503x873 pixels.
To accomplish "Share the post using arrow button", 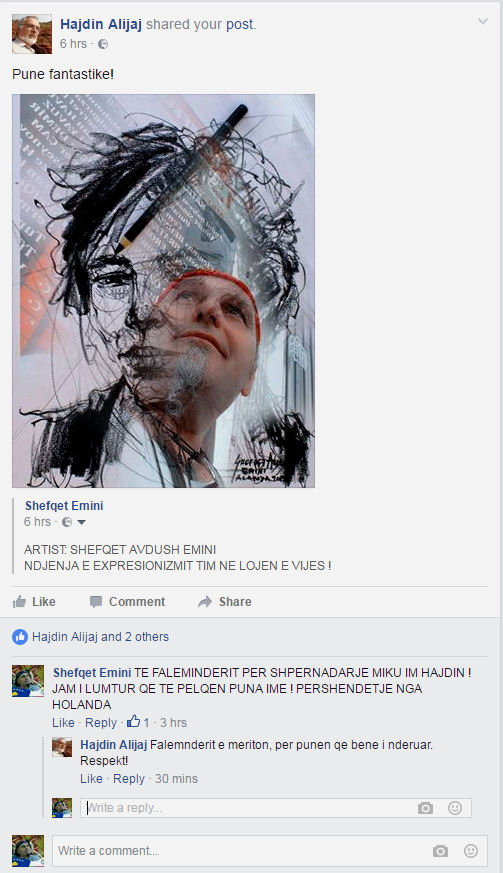I will point(224,601).
